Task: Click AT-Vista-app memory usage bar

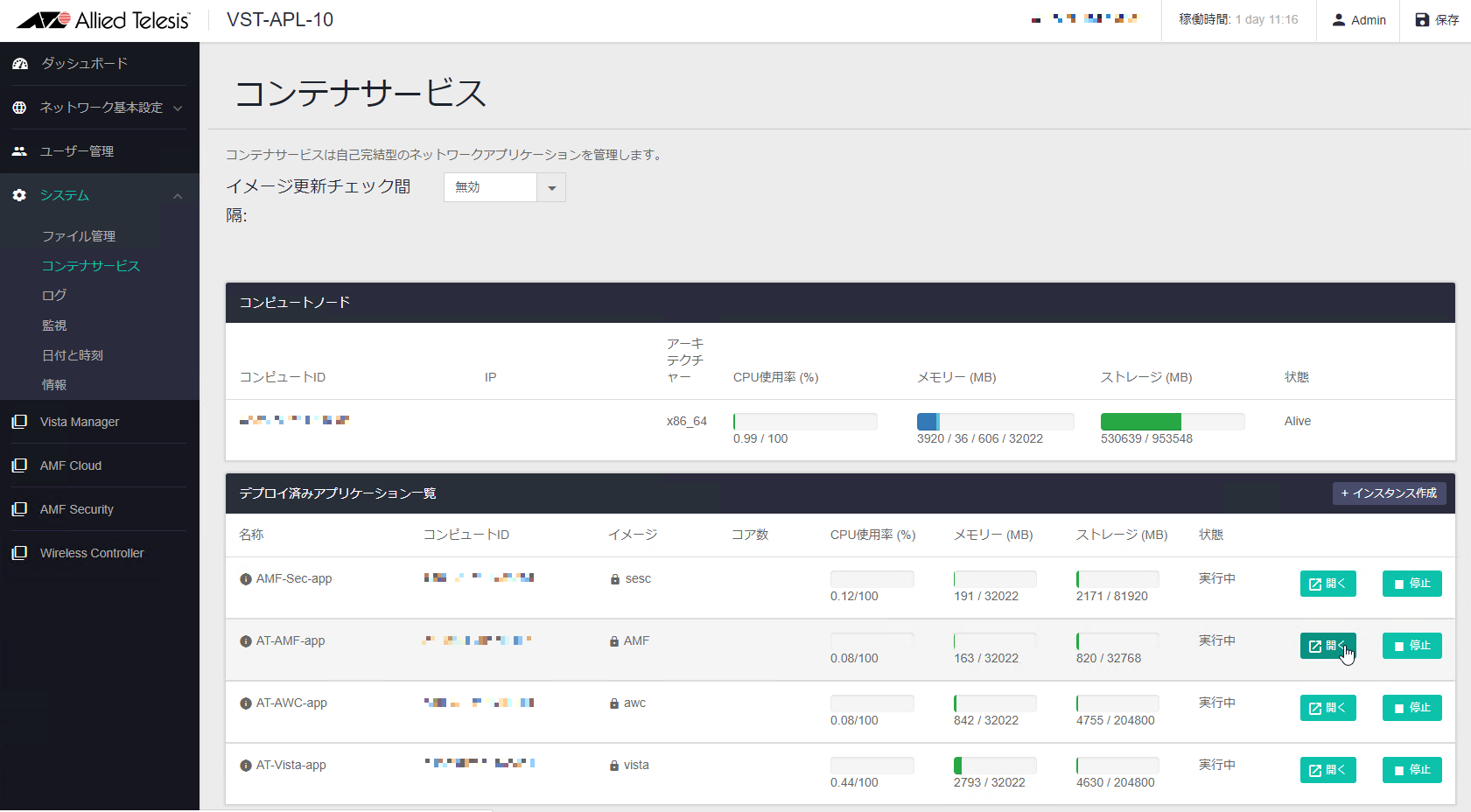Action: 995,766
